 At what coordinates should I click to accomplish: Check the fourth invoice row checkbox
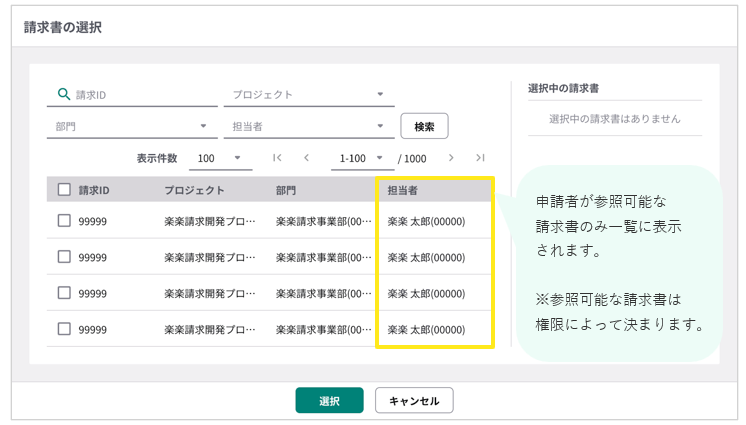pyautogui.click(x=64, y=329)
